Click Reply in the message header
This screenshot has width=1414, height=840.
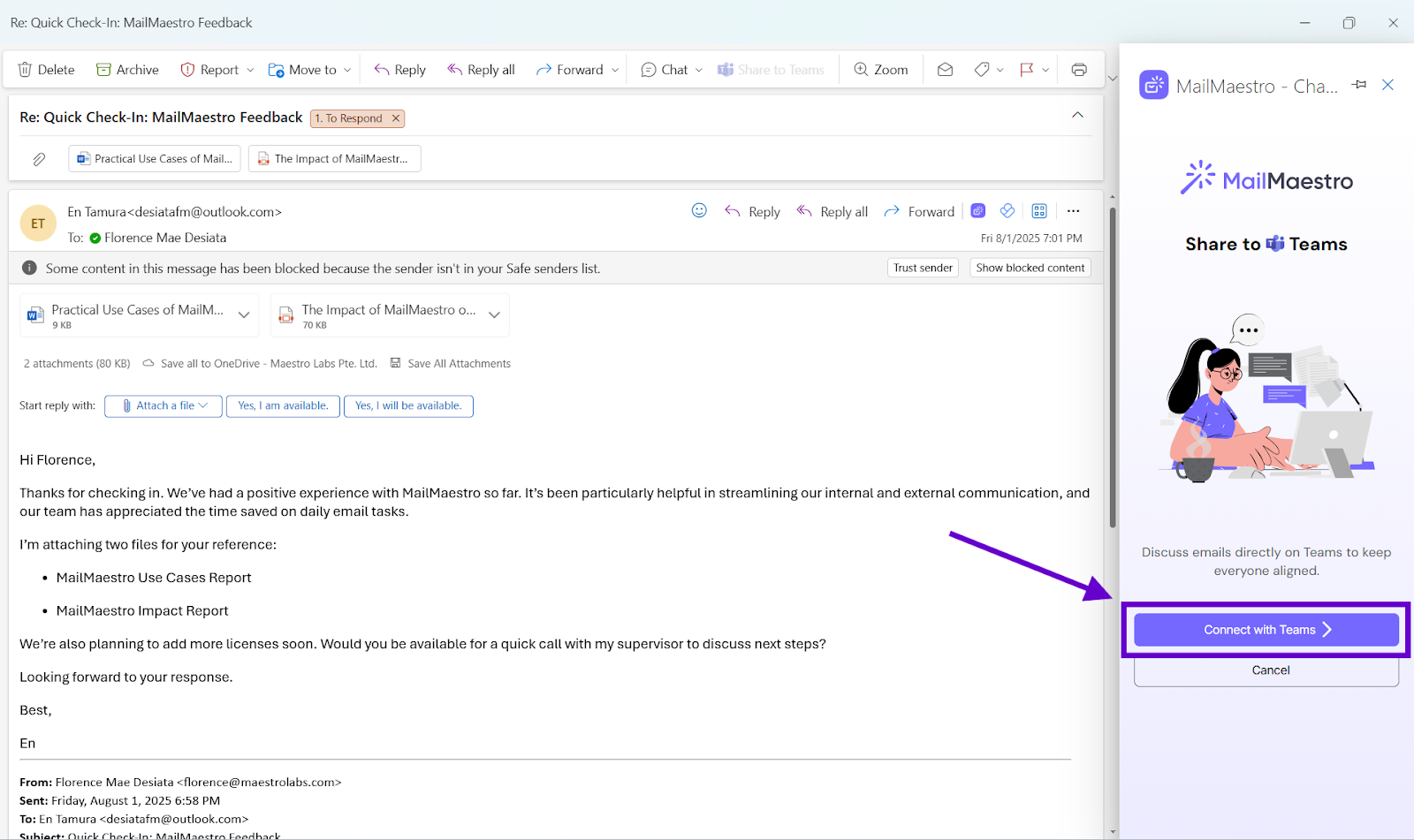pyautogui.click(x=753, y=212)
